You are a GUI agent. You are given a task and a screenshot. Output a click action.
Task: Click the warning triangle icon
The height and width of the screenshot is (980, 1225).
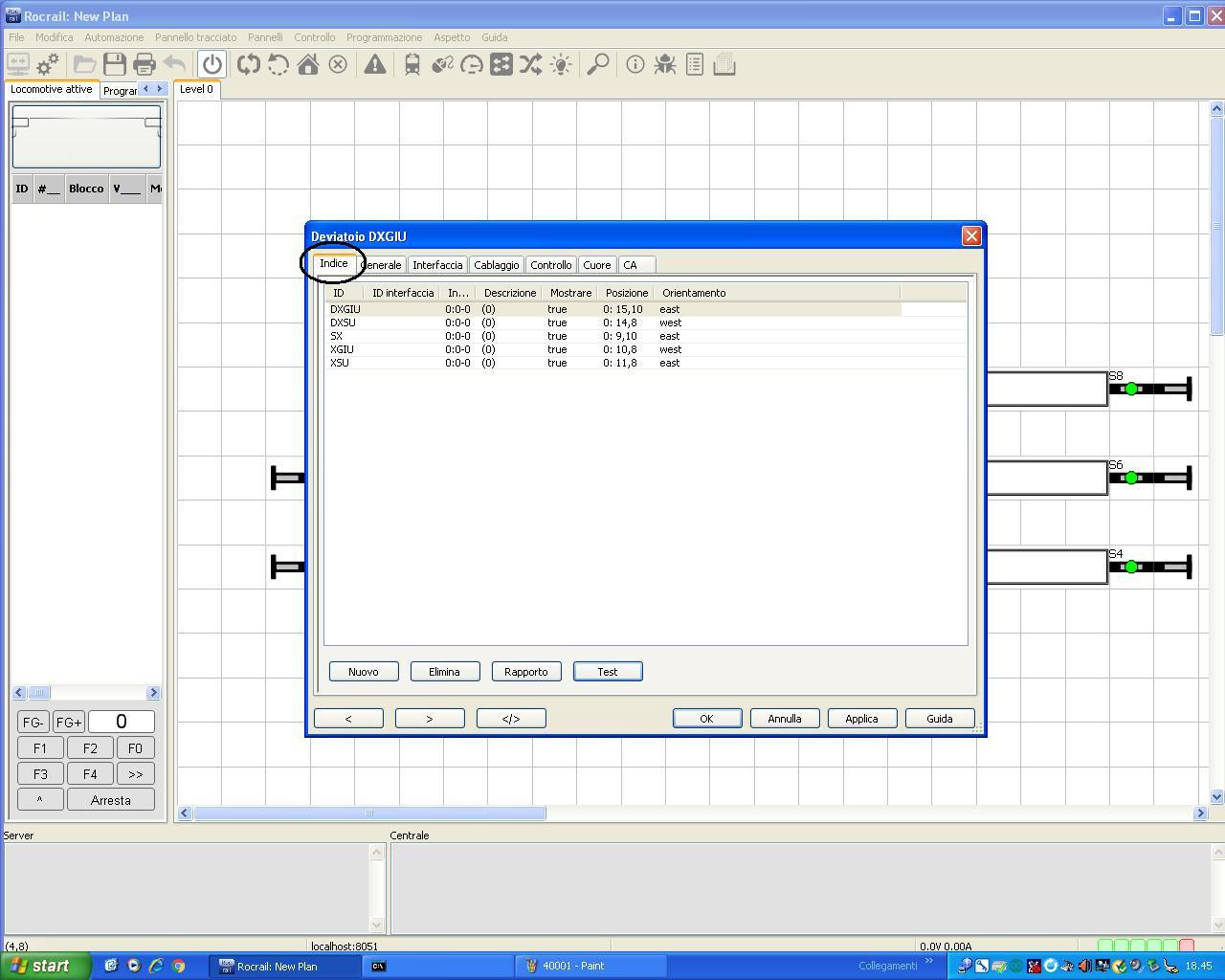pos(375,65)
